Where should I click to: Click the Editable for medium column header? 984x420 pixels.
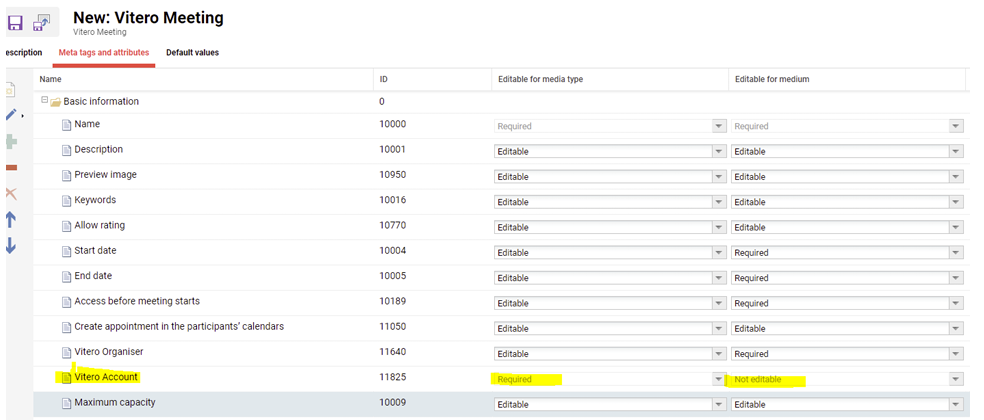(x=772, y=79)
